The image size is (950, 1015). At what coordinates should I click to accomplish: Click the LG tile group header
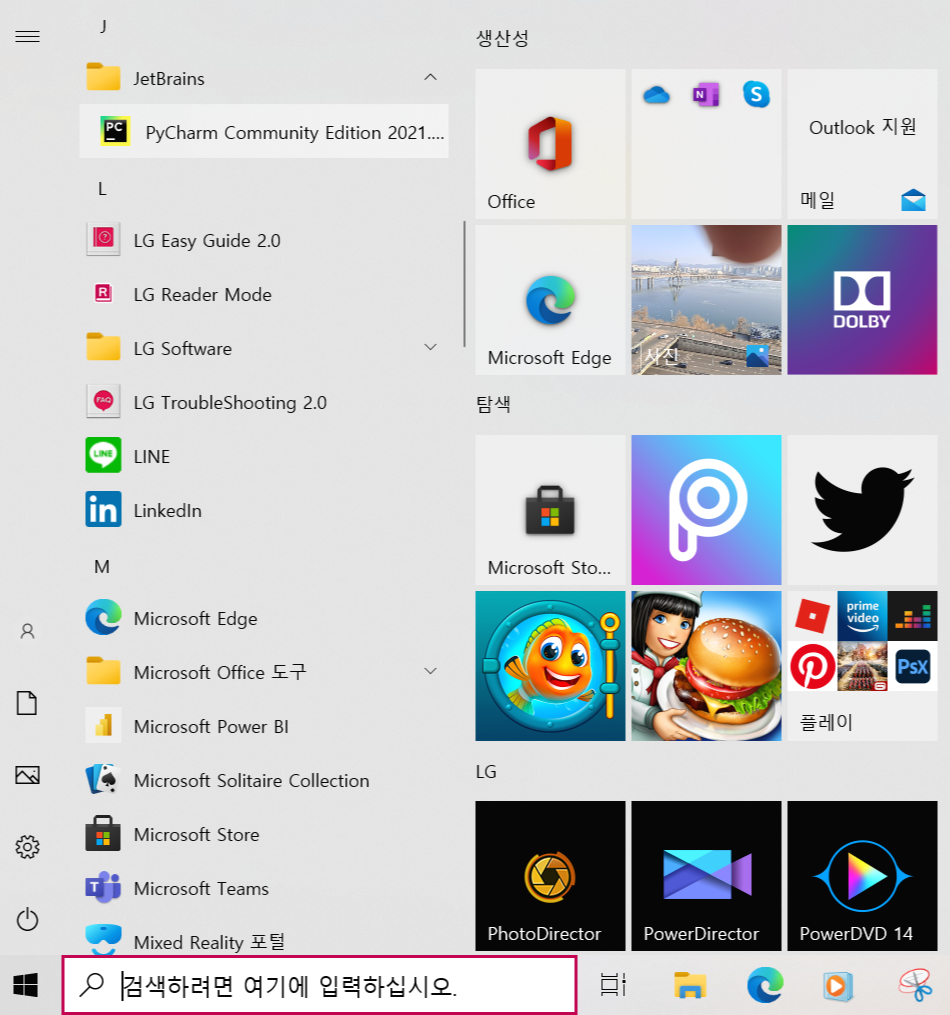[x=486, y=772]
